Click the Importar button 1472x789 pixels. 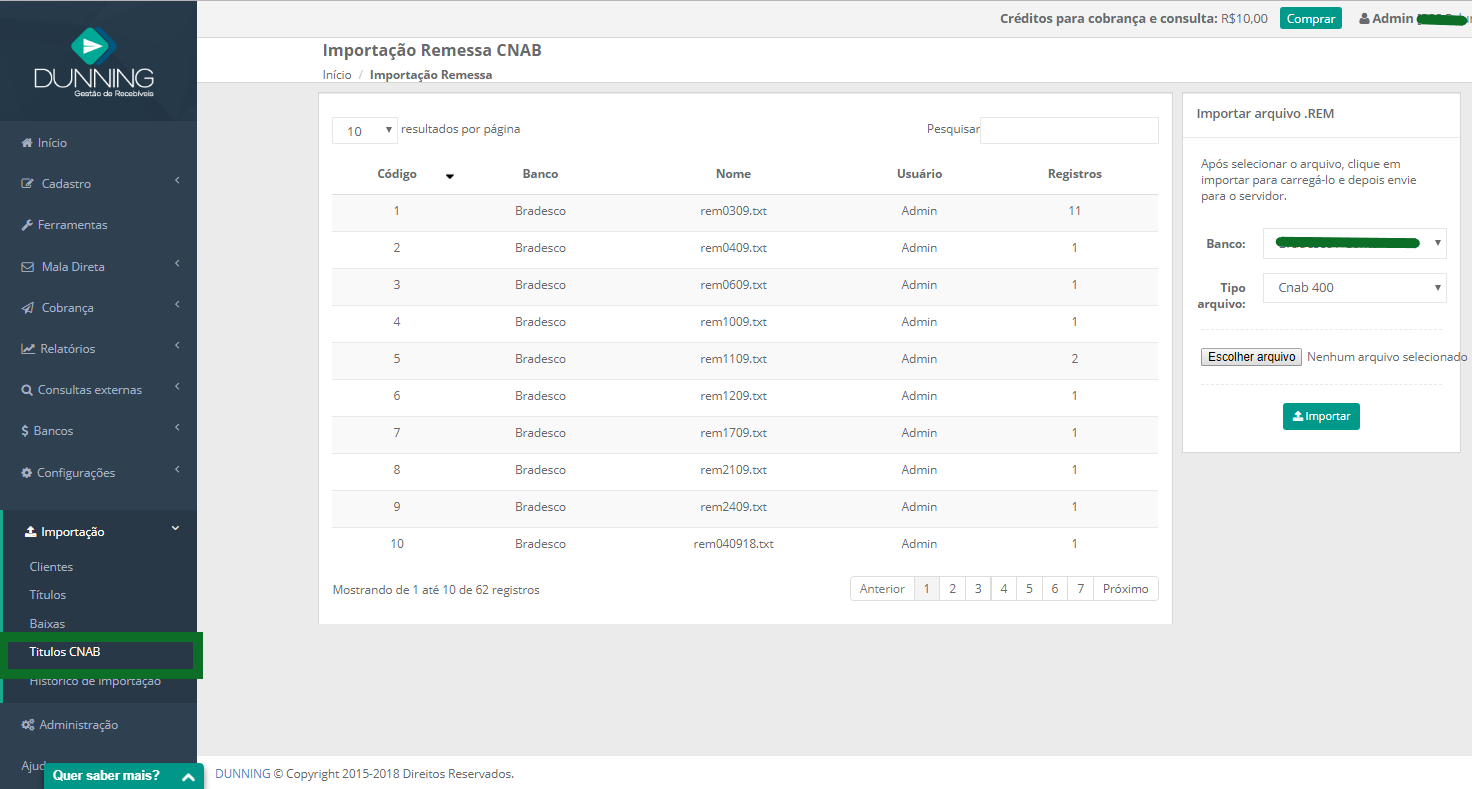pyautogui.click(x=1321, y=416)
